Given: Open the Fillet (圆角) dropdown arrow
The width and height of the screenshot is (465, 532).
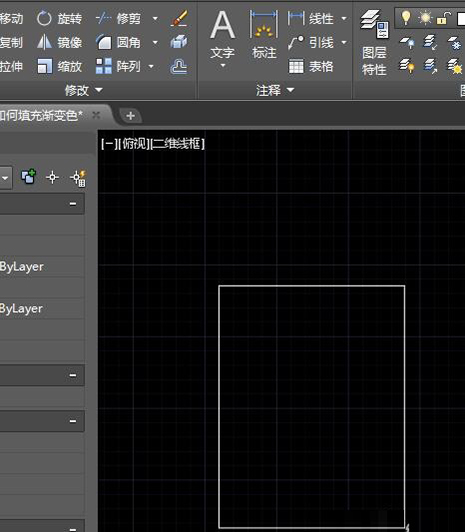Looking at the screenshot, I should coord(155,42).
